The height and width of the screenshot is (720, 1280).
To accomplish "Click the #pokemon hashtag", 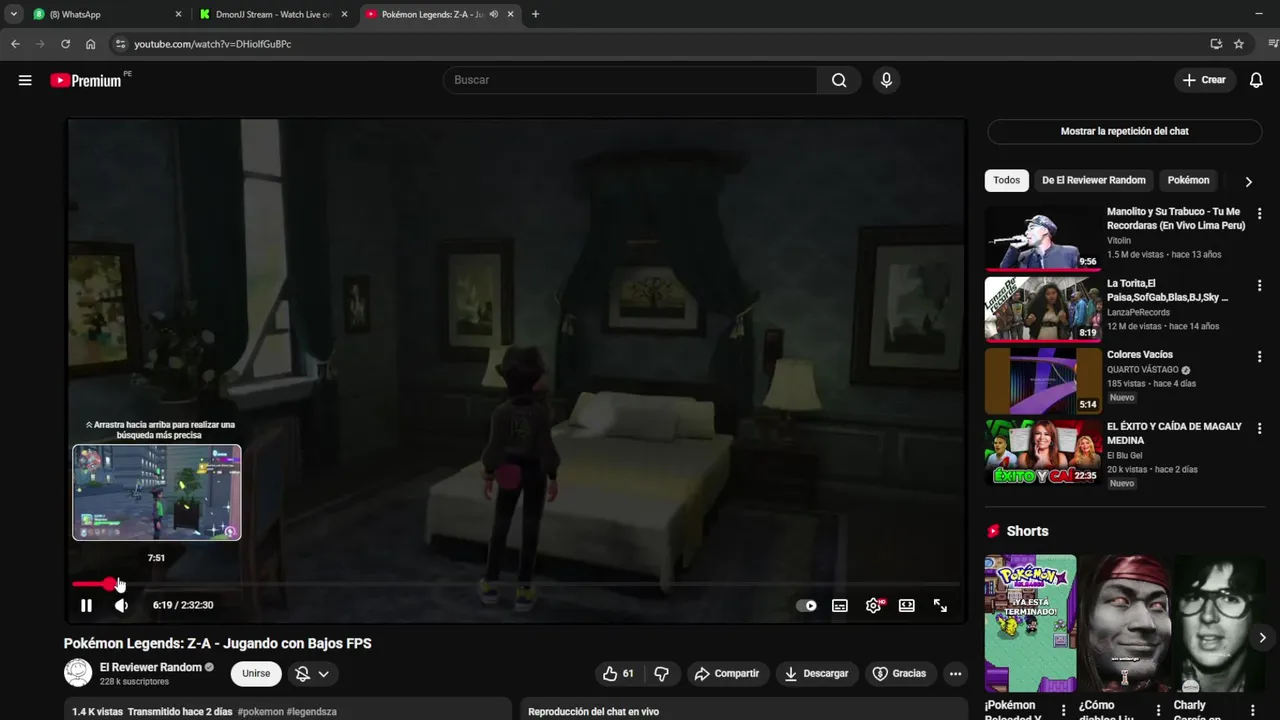I will pyautogui.click(x=259, y=712).
